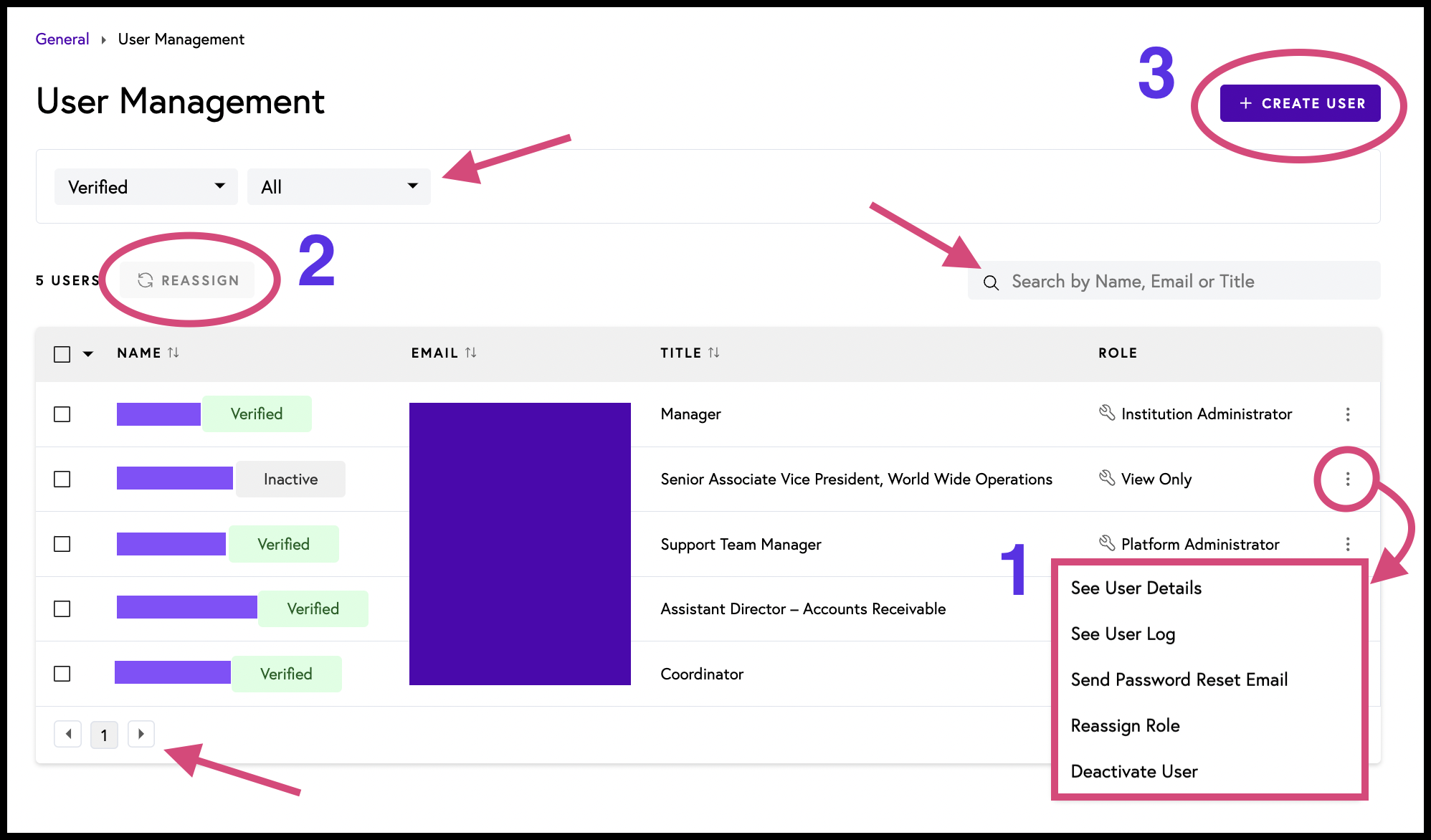
Task: Go to the next page arrow
Action: tap(141, 734)
